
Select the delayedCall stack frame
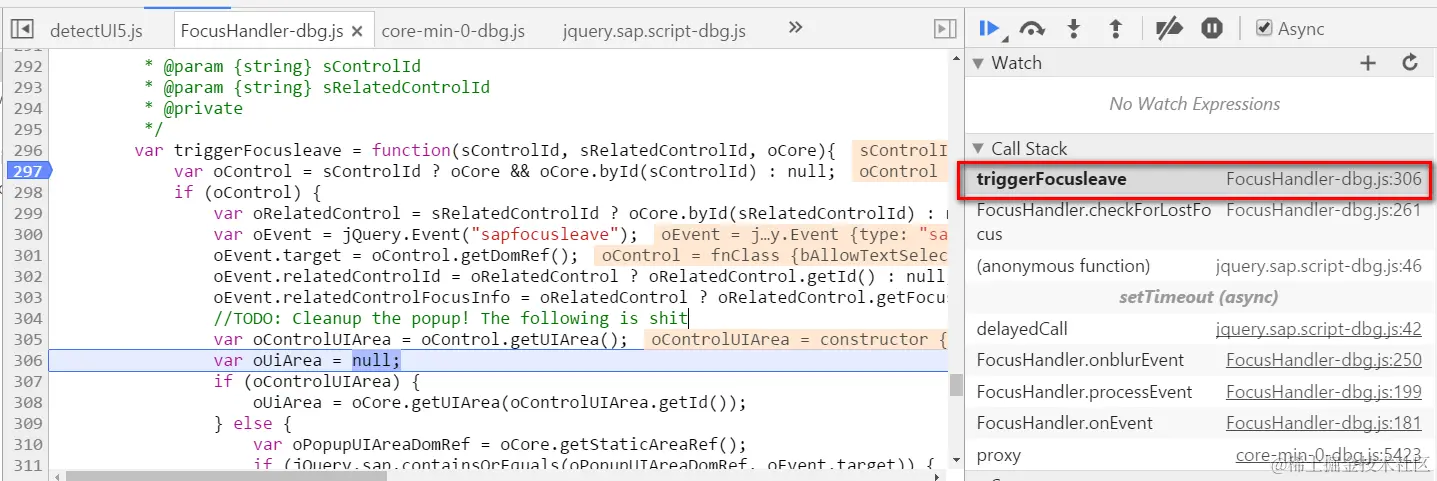pyautogui.click(x=1200, y=328)
